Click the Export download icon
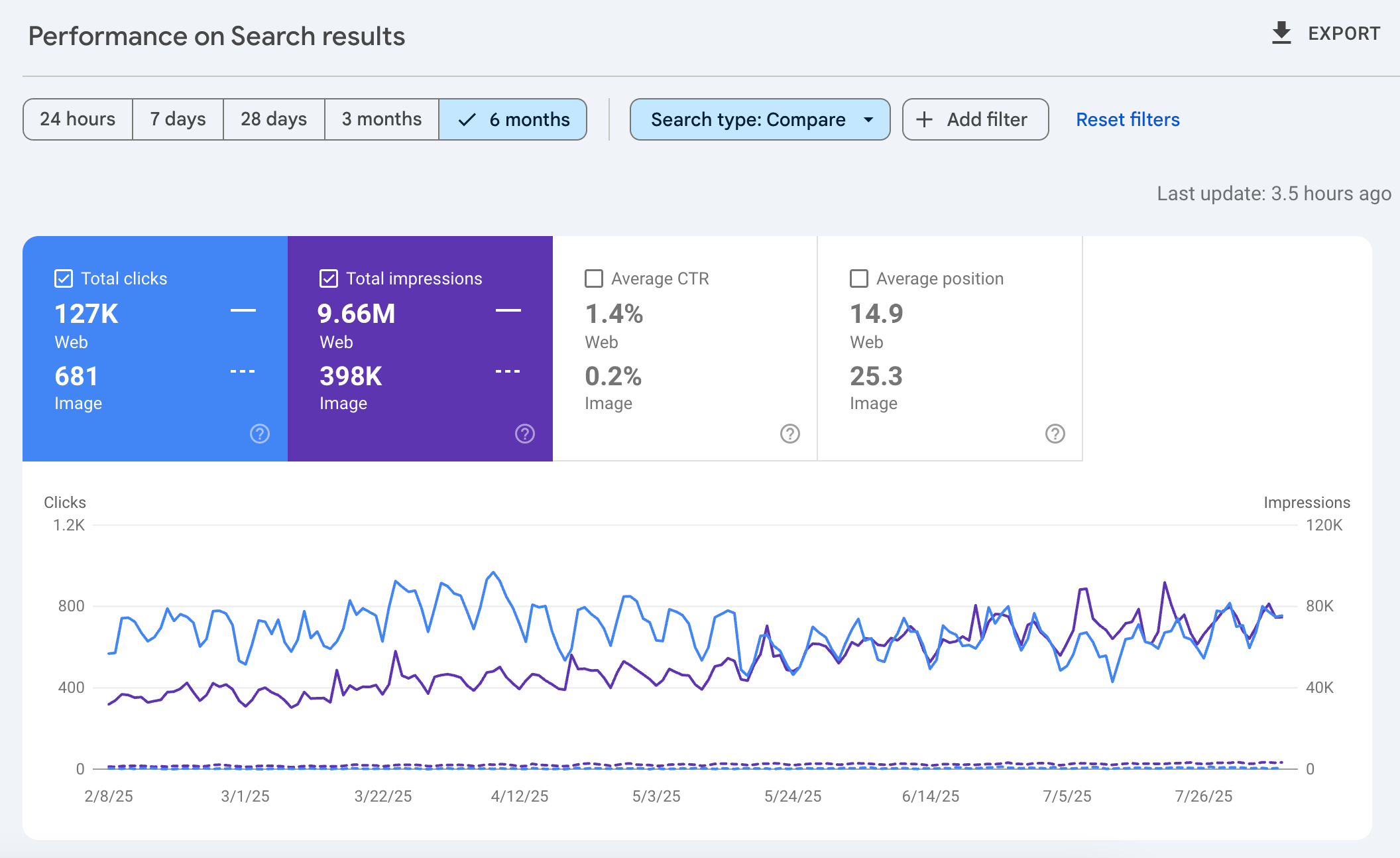The image size is (1400, 858). click(1281, 33)
